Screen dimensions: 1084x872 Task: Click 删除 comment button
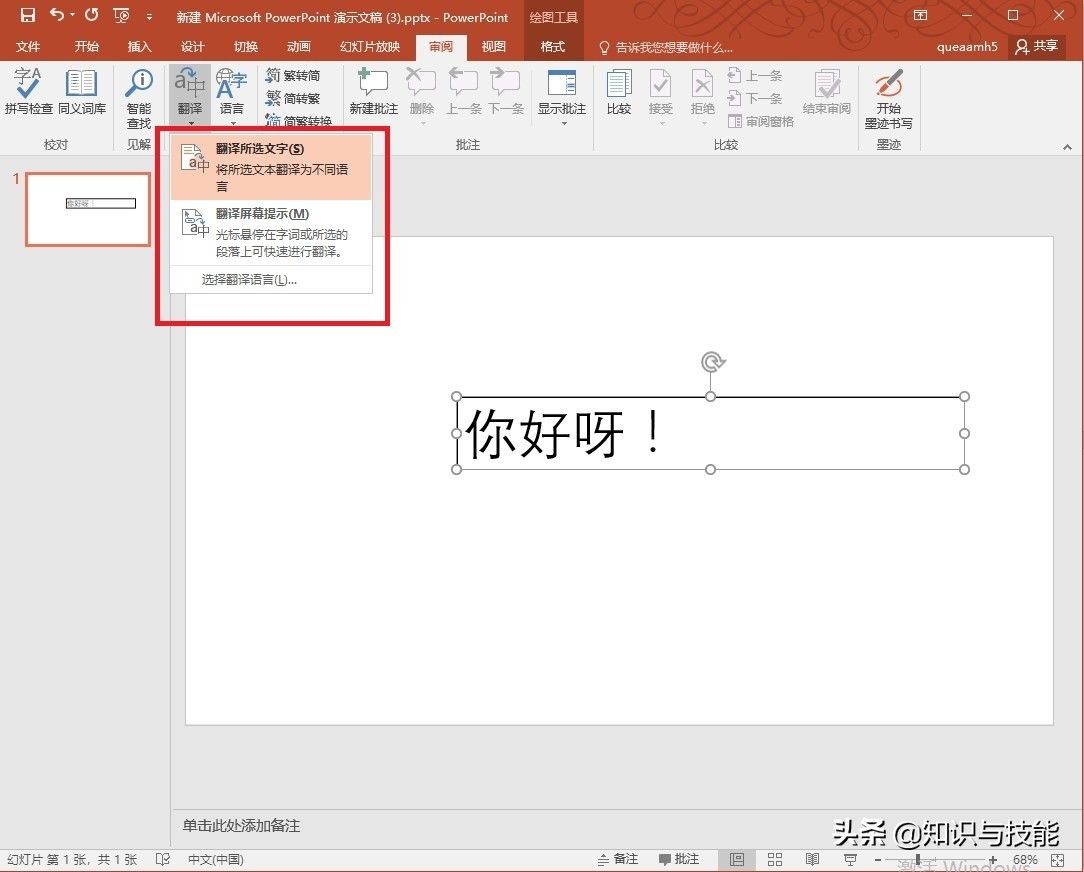pos(422,95)
